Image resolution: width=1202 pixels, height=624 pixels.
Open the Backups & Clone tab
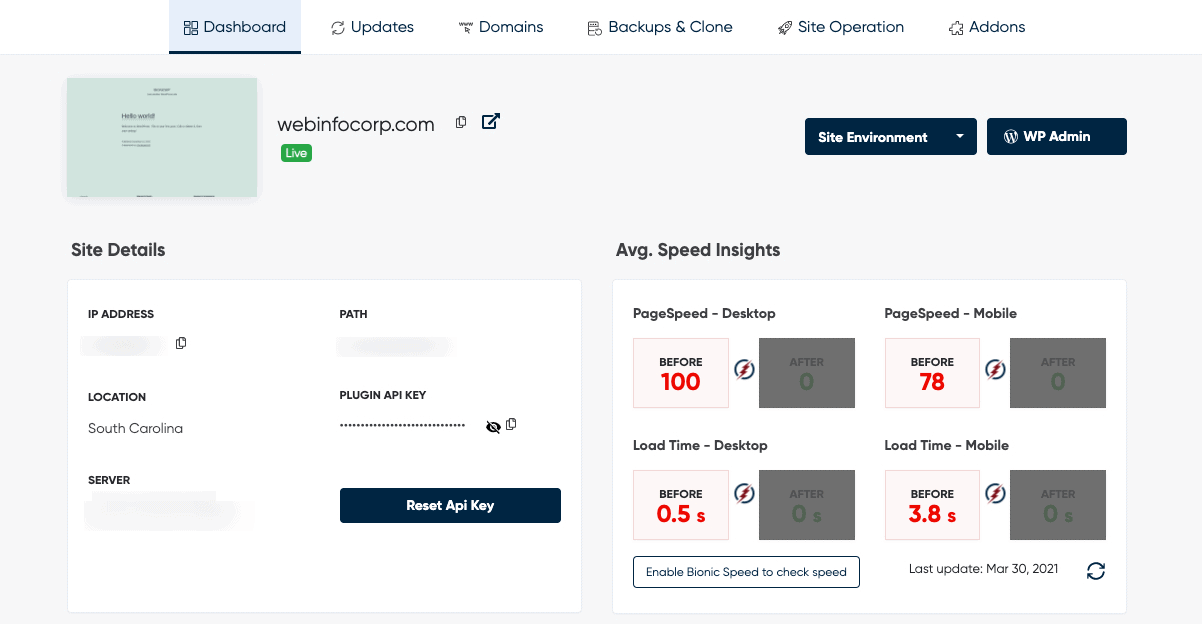[x=660, y=27]
